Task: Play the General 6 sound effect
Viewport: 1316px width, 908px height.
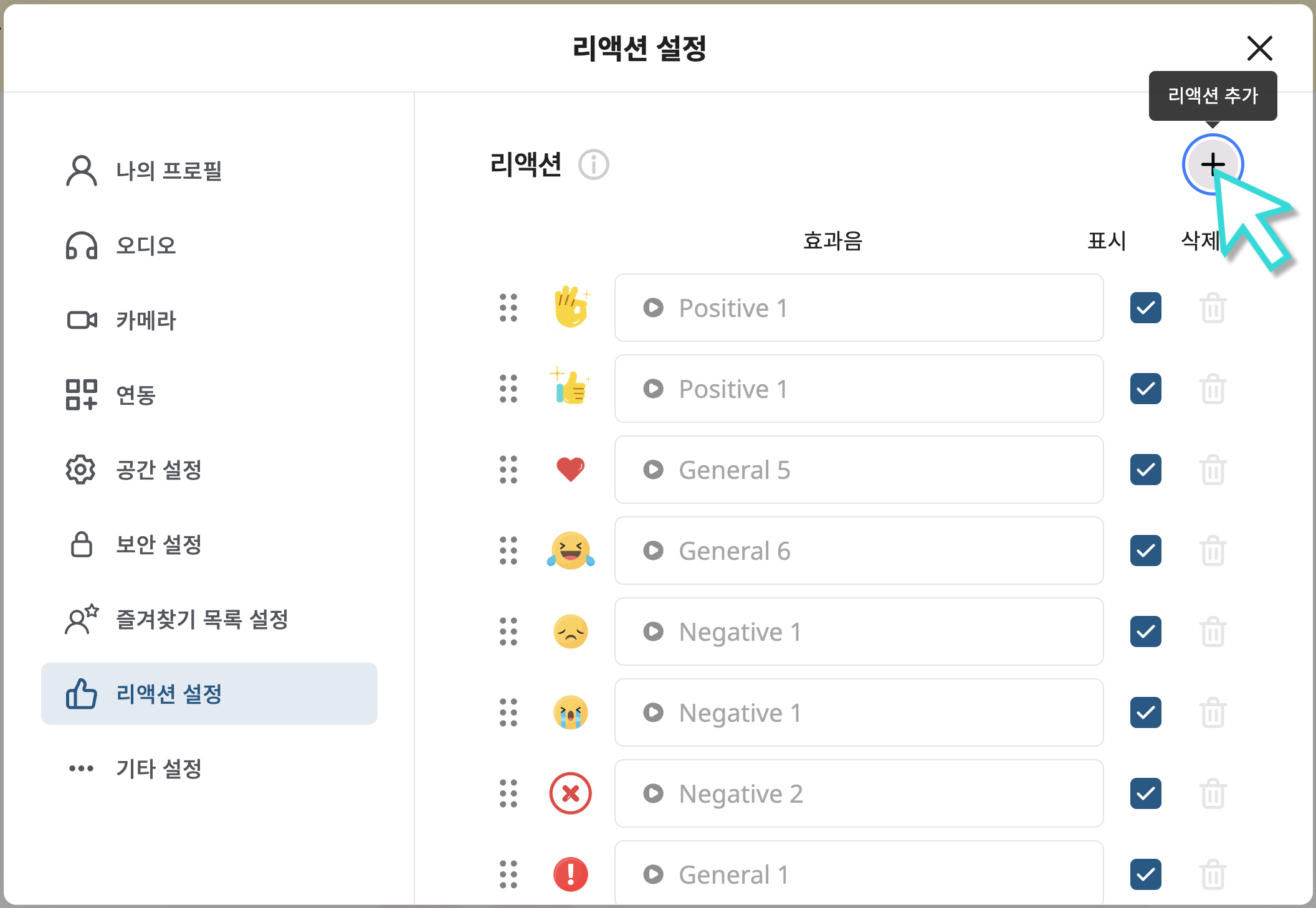Action: [653, 551]
